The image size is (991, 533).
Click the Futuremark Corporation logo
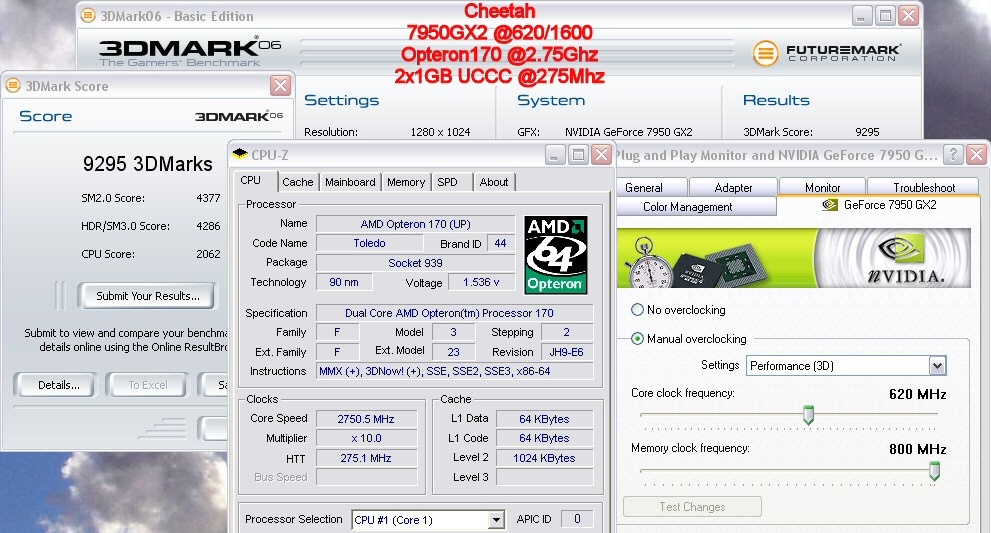(827, 53)
